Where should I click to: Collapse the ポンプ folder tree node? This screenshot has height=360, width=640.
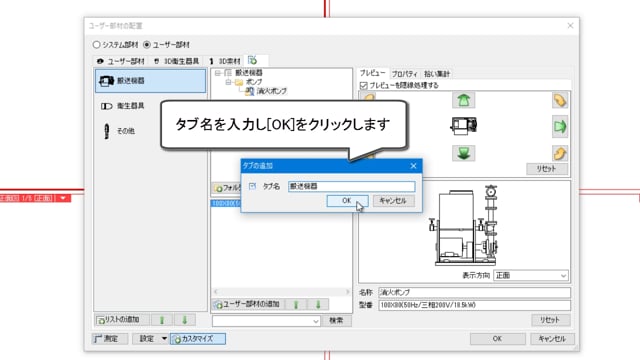229,82
